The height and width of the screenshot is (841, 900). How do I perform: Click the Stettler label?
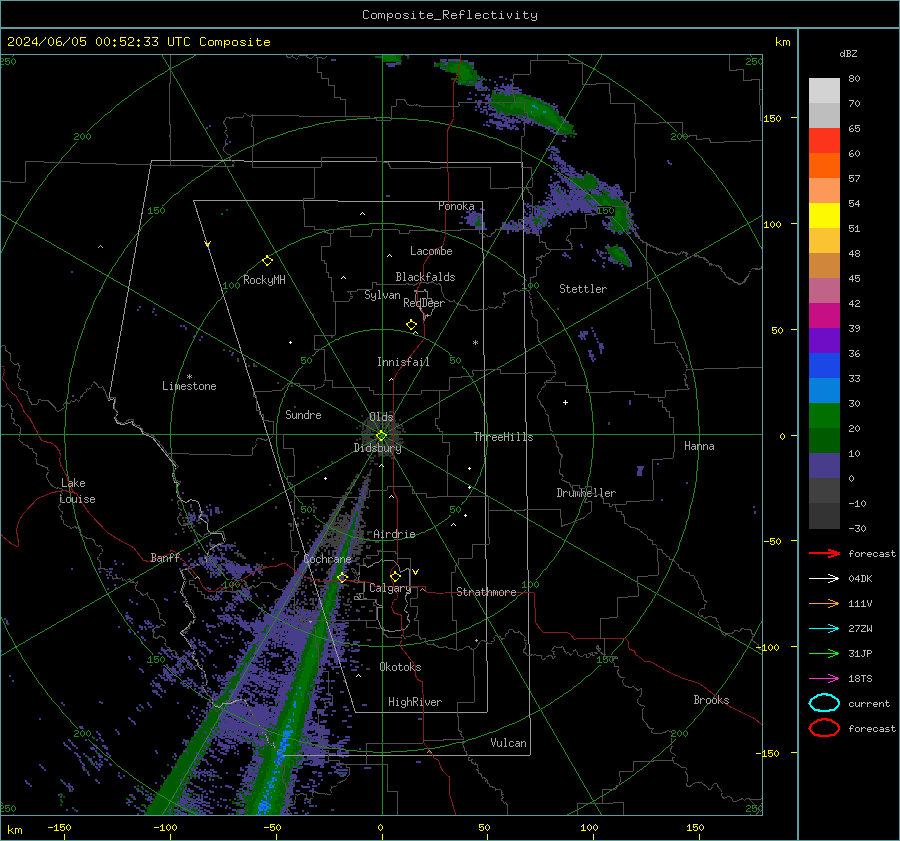tap(583, 289)
